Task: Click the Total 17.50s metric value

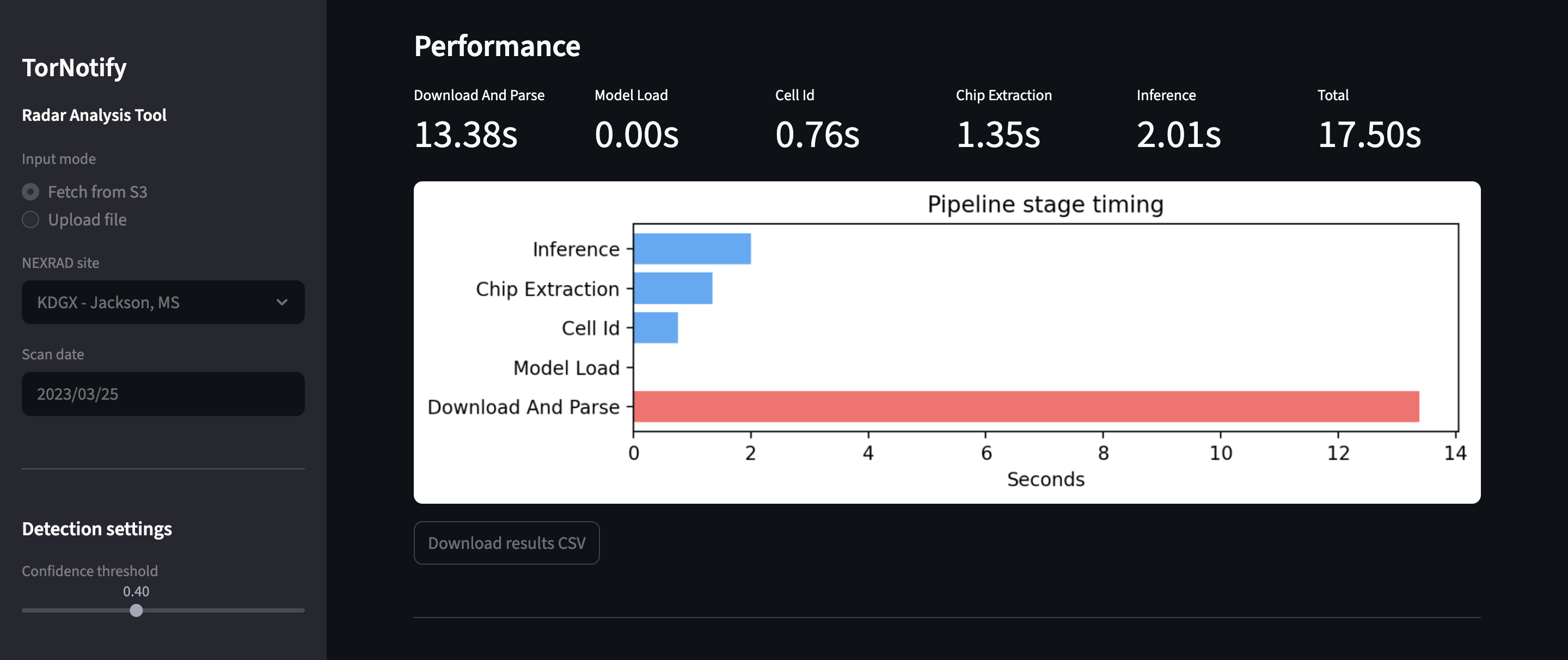Action: pos(1368,134)
